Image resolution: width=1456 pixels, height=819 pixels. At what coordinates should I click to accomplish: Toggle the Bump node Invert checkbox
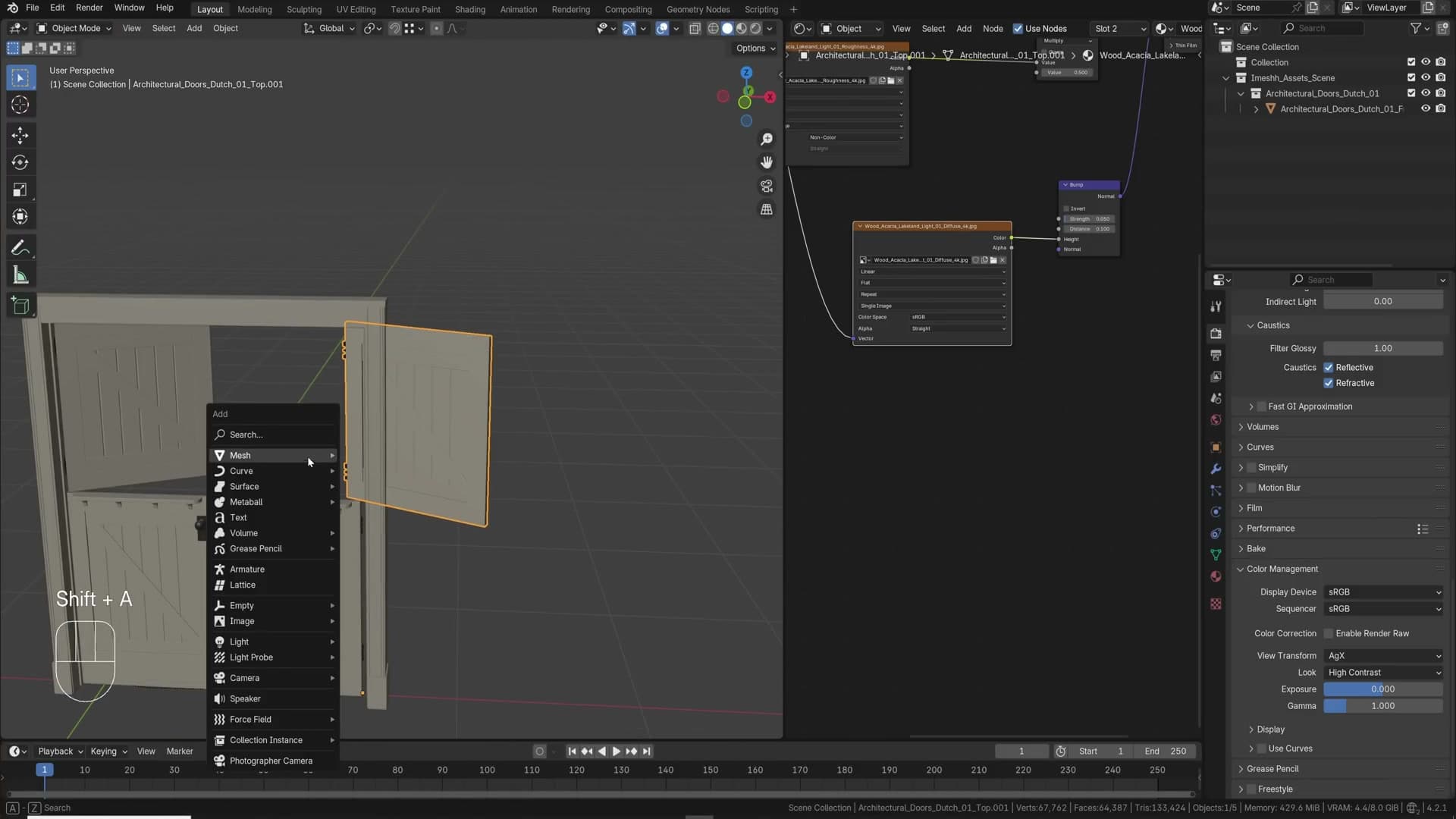pyautogui.click(x=1066, y=209)
